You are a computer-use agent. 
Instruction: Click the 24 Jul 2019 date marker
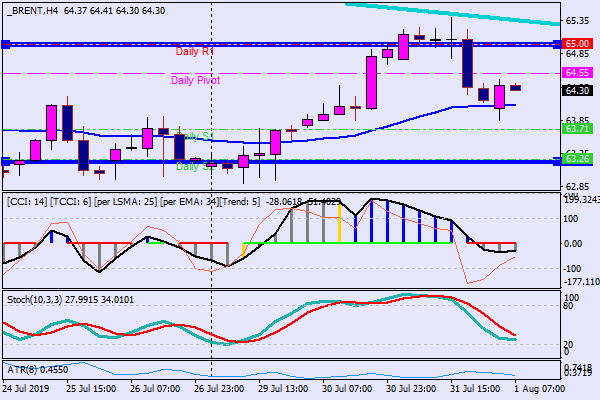[x=28, y=387]
